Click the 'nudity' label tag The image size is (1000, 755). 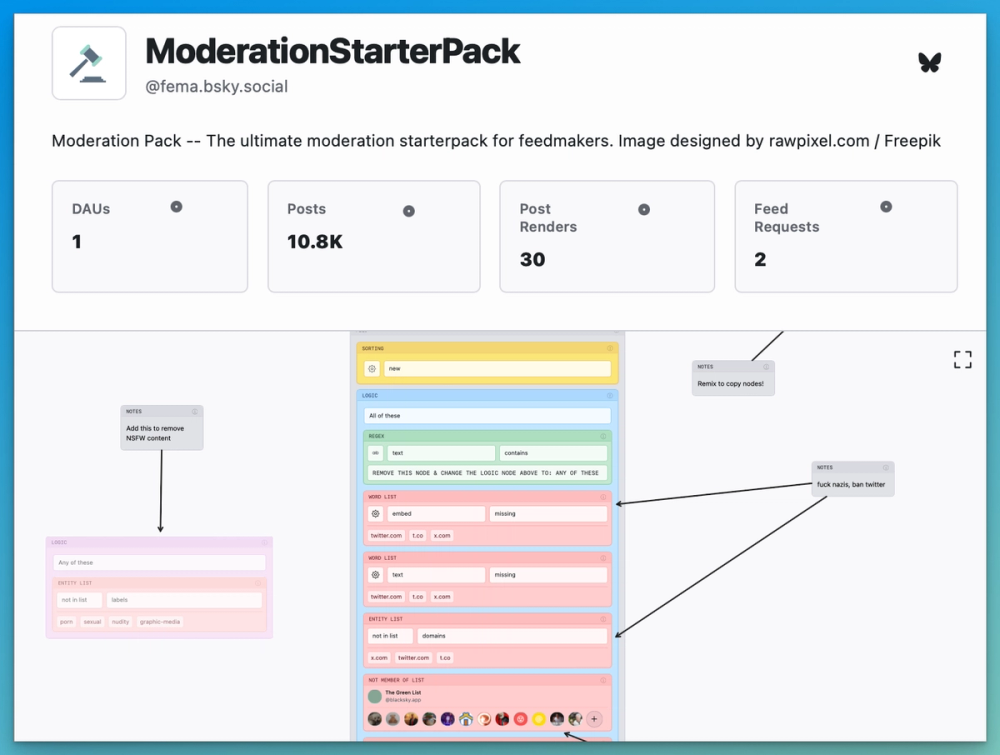pos(121,622)
